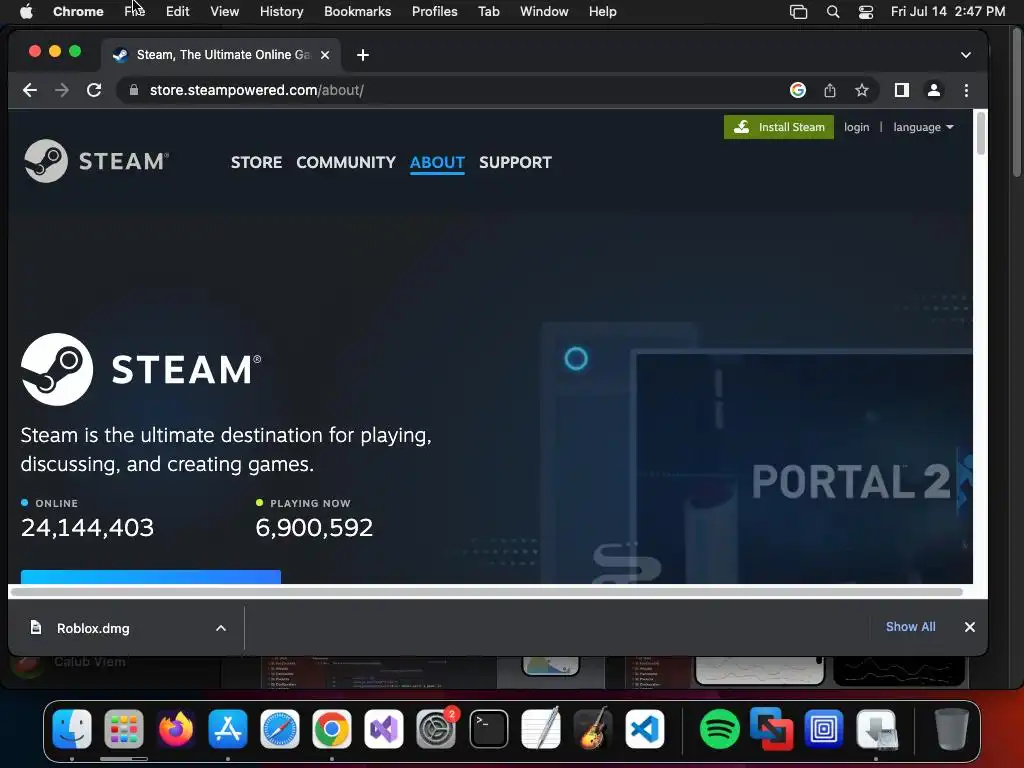The width and height of the screenshot is (1024, 768).
Task: Open System Preferences from the Dock
Action: pos(436,729)
